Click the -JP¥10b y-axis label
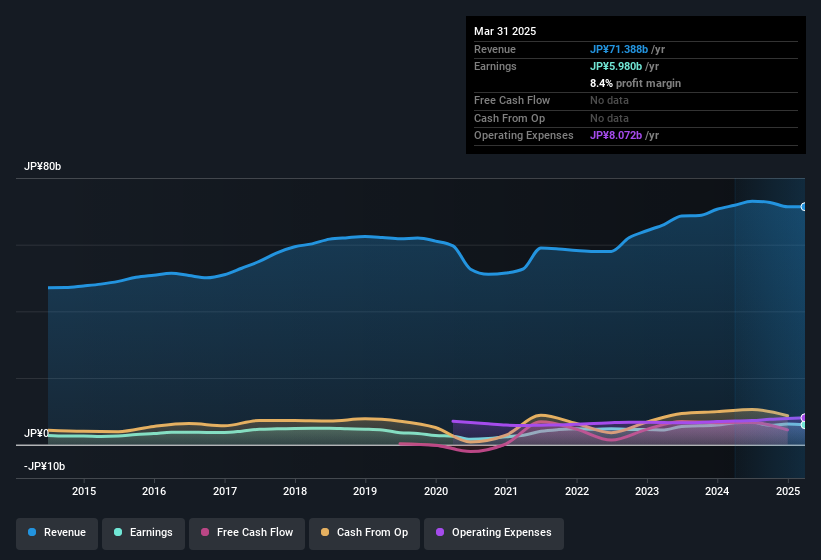 coord(45,466)
